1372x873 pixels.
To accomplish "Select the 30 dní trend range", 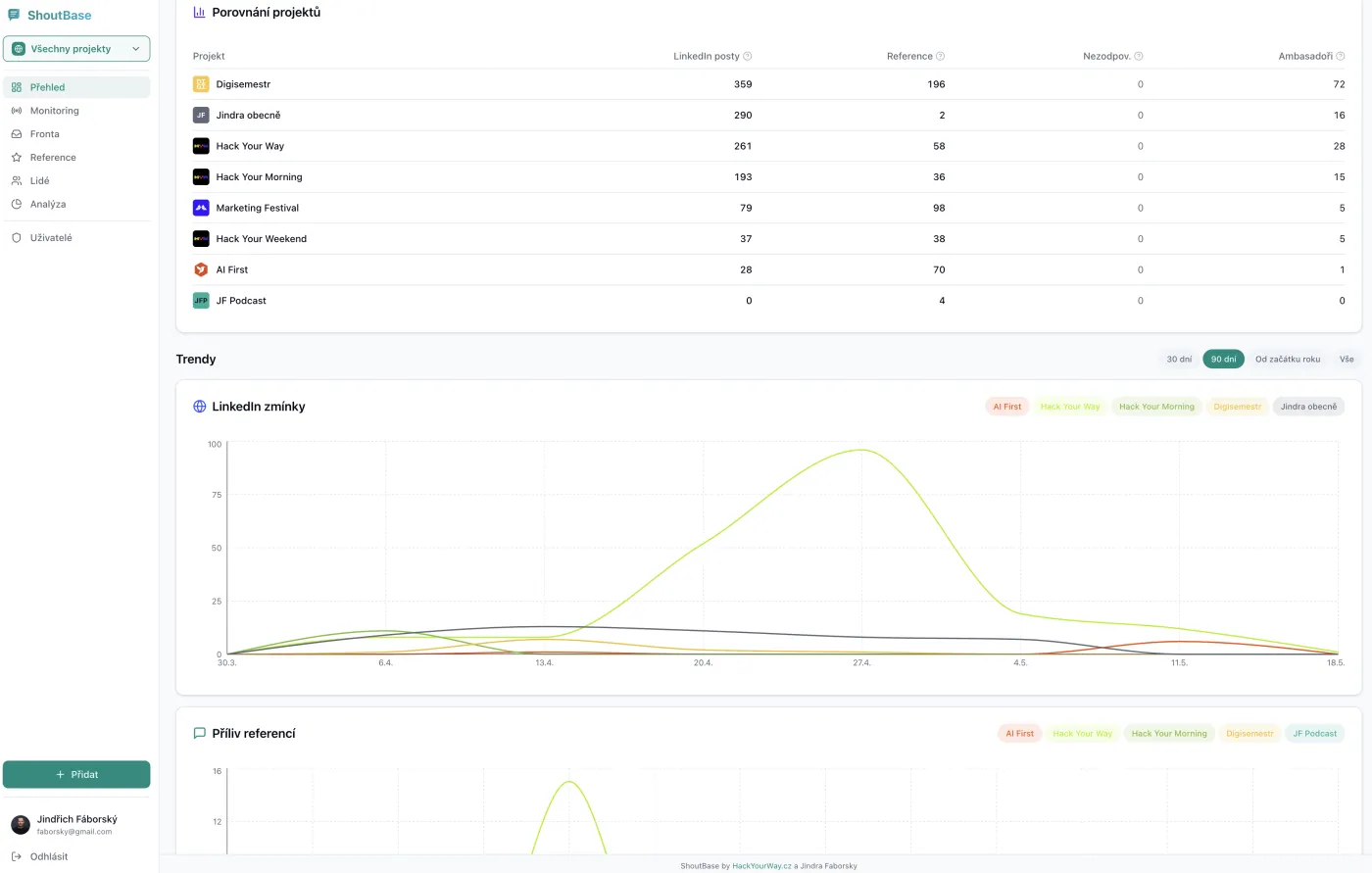I will [1179, 359].
